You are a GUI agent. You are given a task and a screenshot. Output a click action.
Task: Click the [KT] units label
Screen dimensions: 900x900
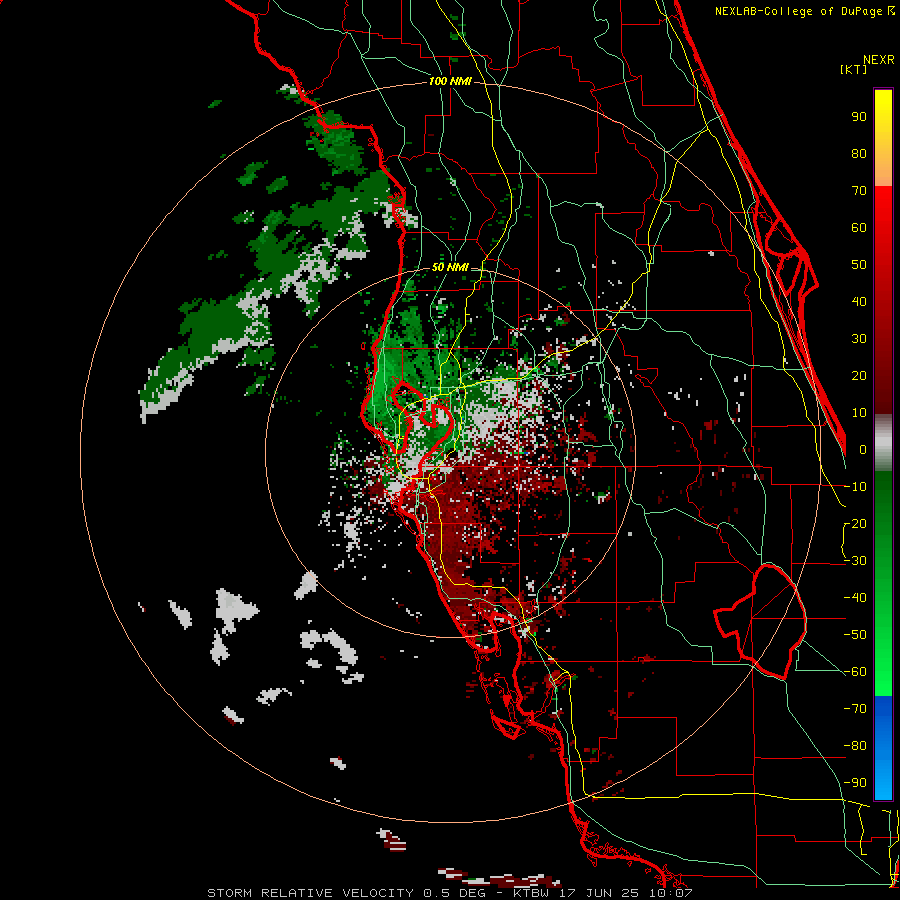click(853, 69)
